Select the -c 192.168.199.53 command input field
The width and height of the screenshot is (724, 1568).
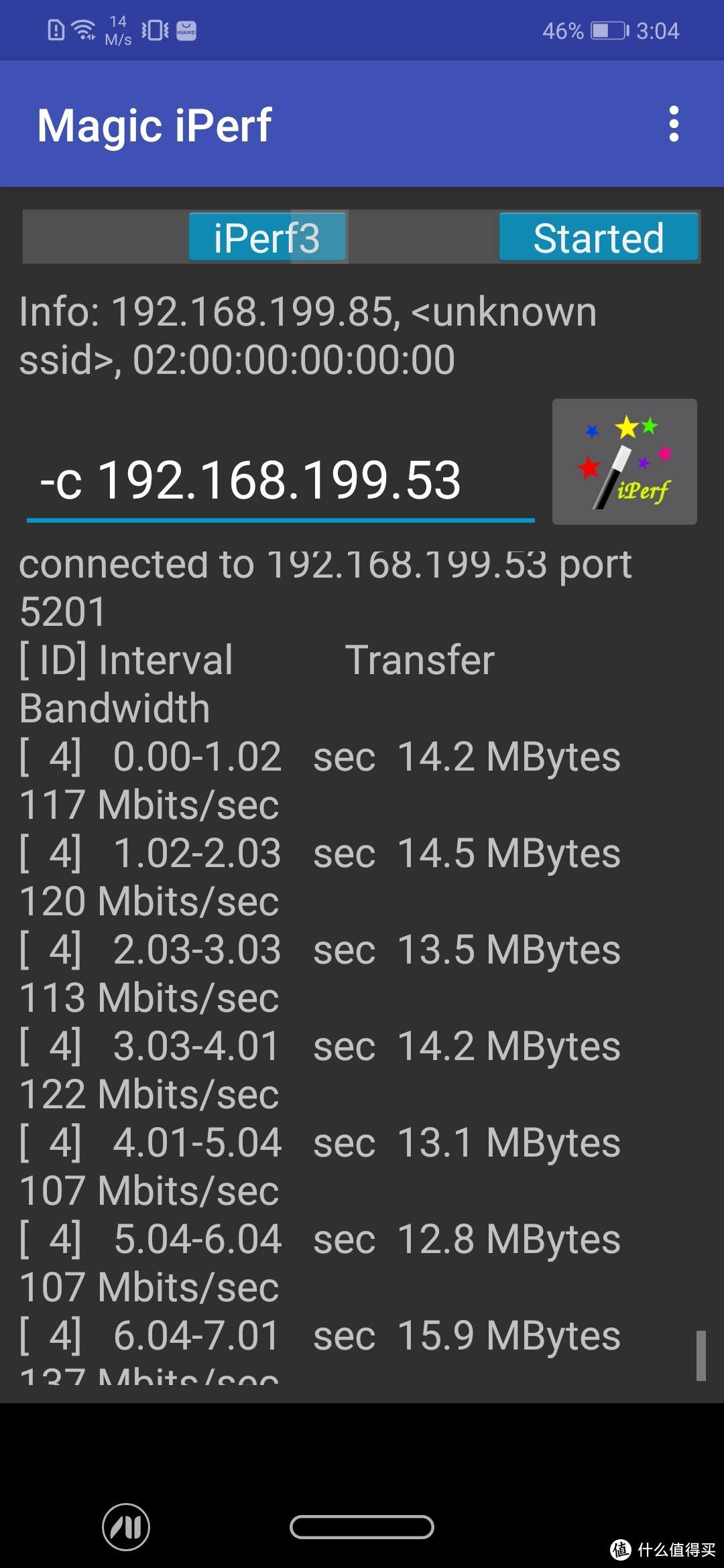[x=280, y=480]
